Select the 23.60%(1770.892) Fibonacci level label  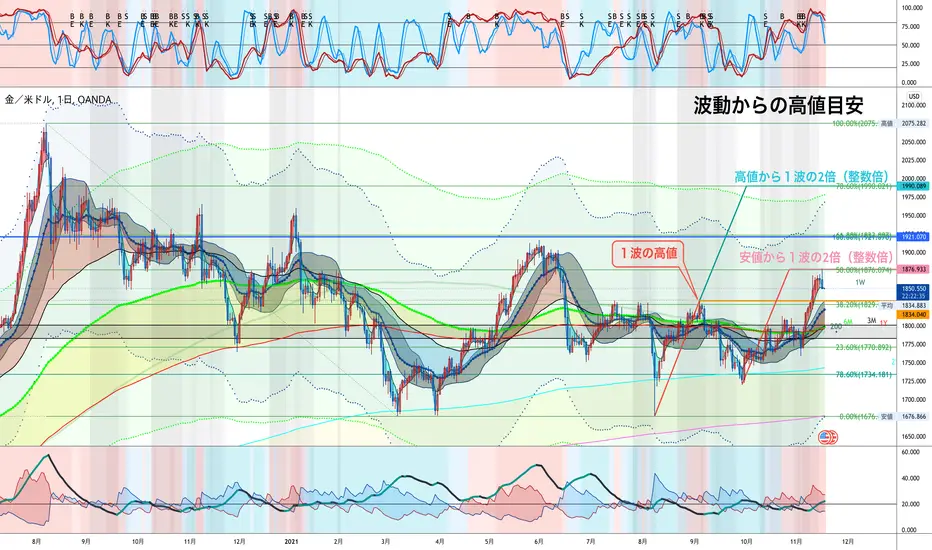[x=864, y=347]
